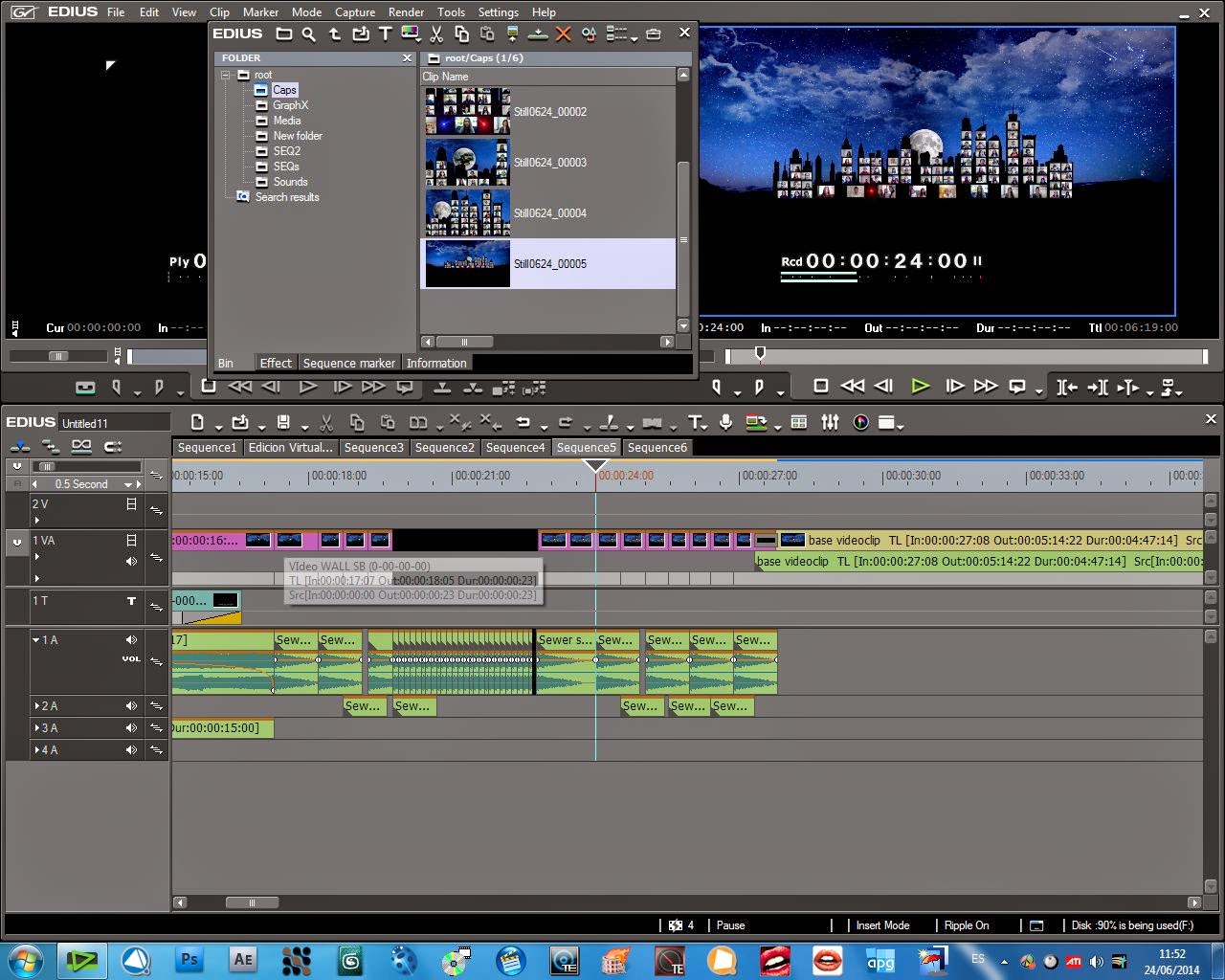Click the new sequence icon in timeline toolbar
Viewport: 1225px width, 980px height.
pyautogui.click(x=197, y=422)
